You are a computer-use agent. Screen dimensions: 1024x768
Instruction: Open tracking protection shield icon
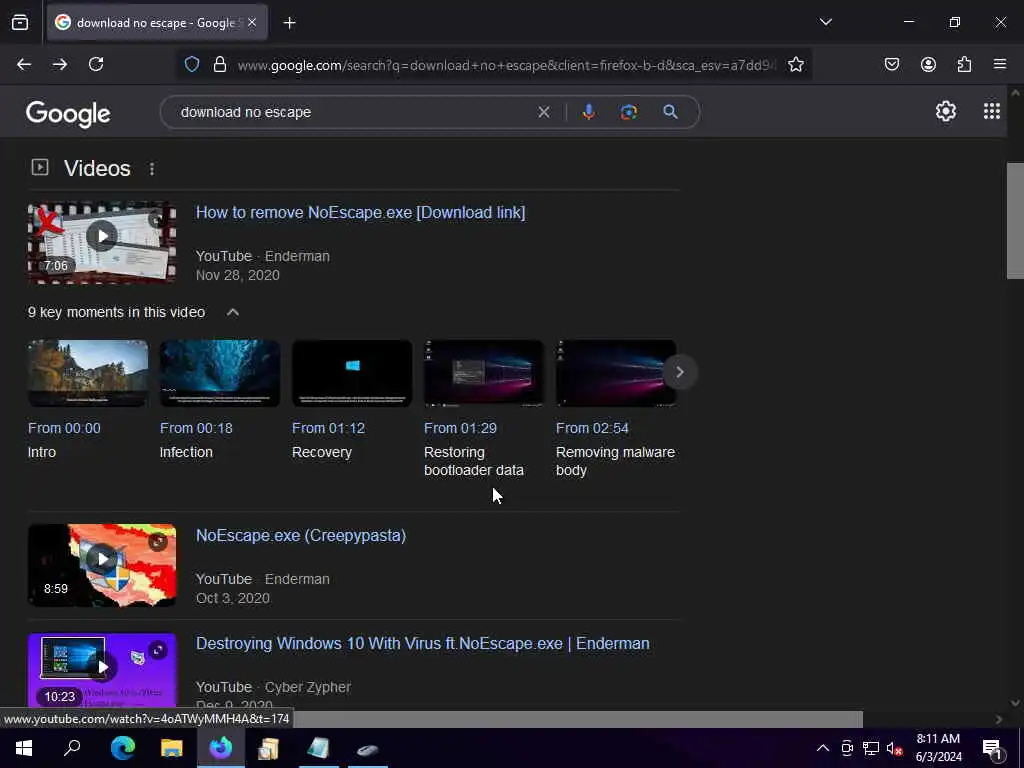point(191,65)
